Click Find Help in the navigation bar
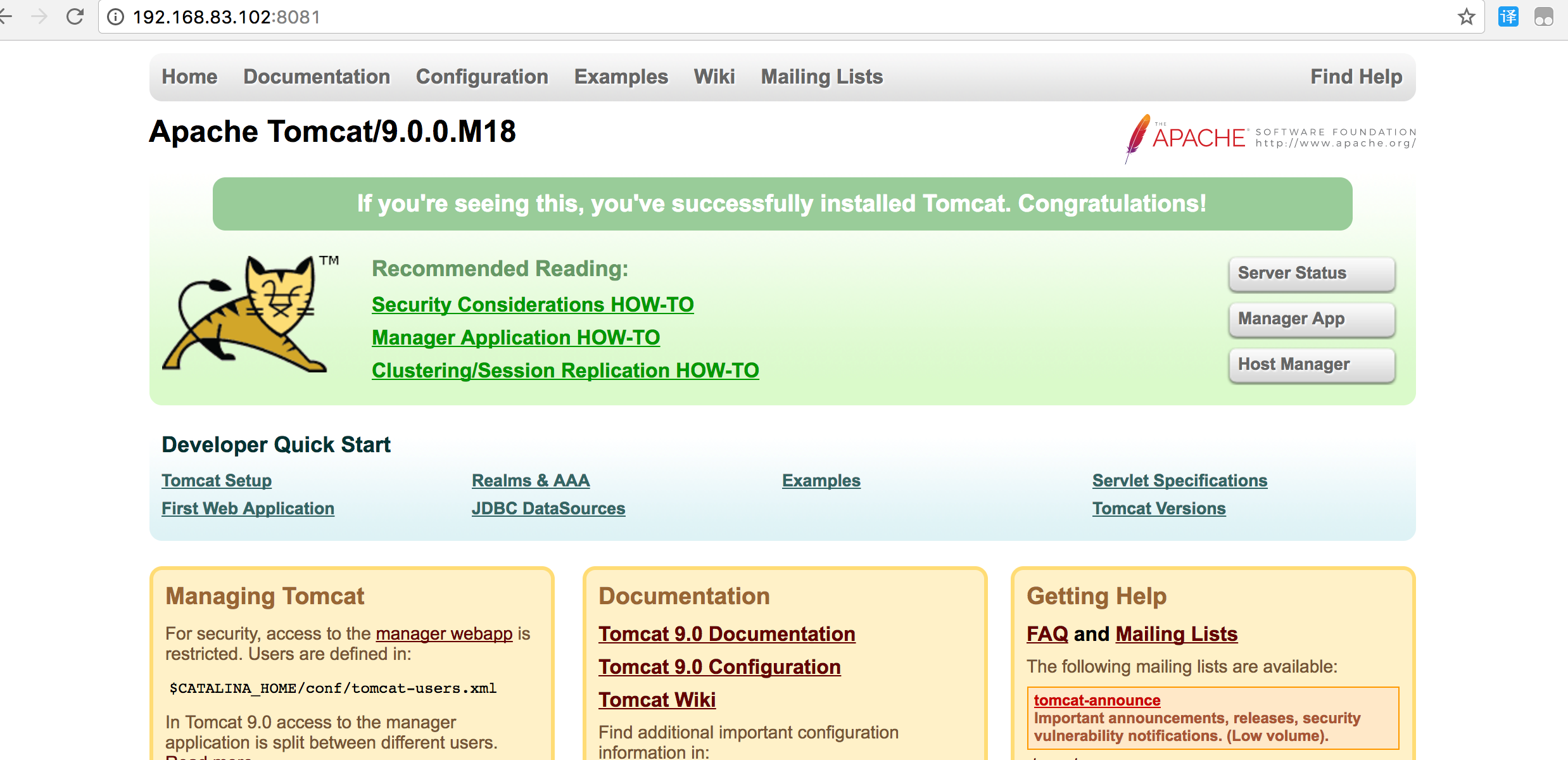Screen dimensions: 1568x760 coord(1356,77)
